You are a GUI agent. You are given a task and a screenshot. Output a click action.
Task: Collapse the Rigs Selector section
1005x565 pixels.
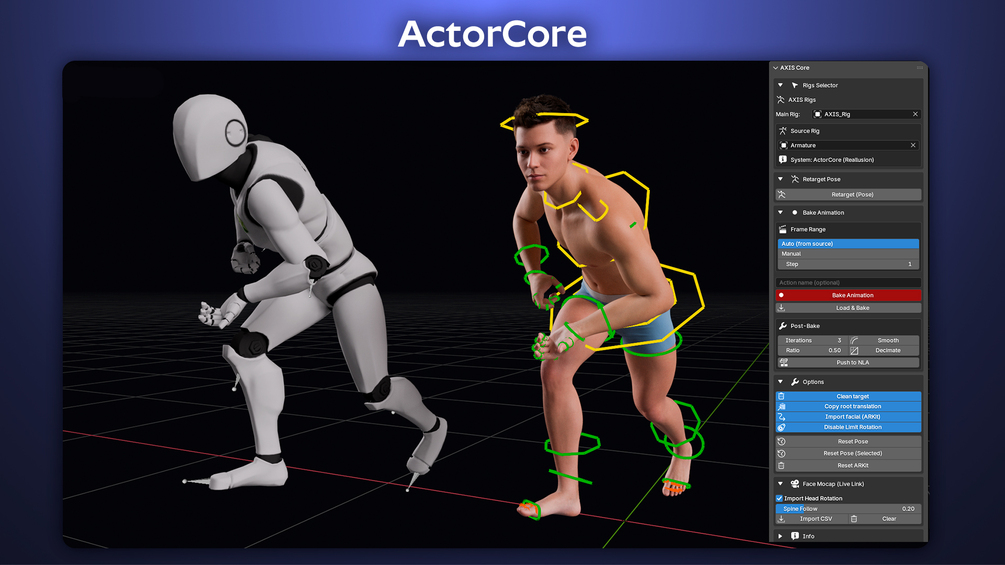[x=780, y=85]
